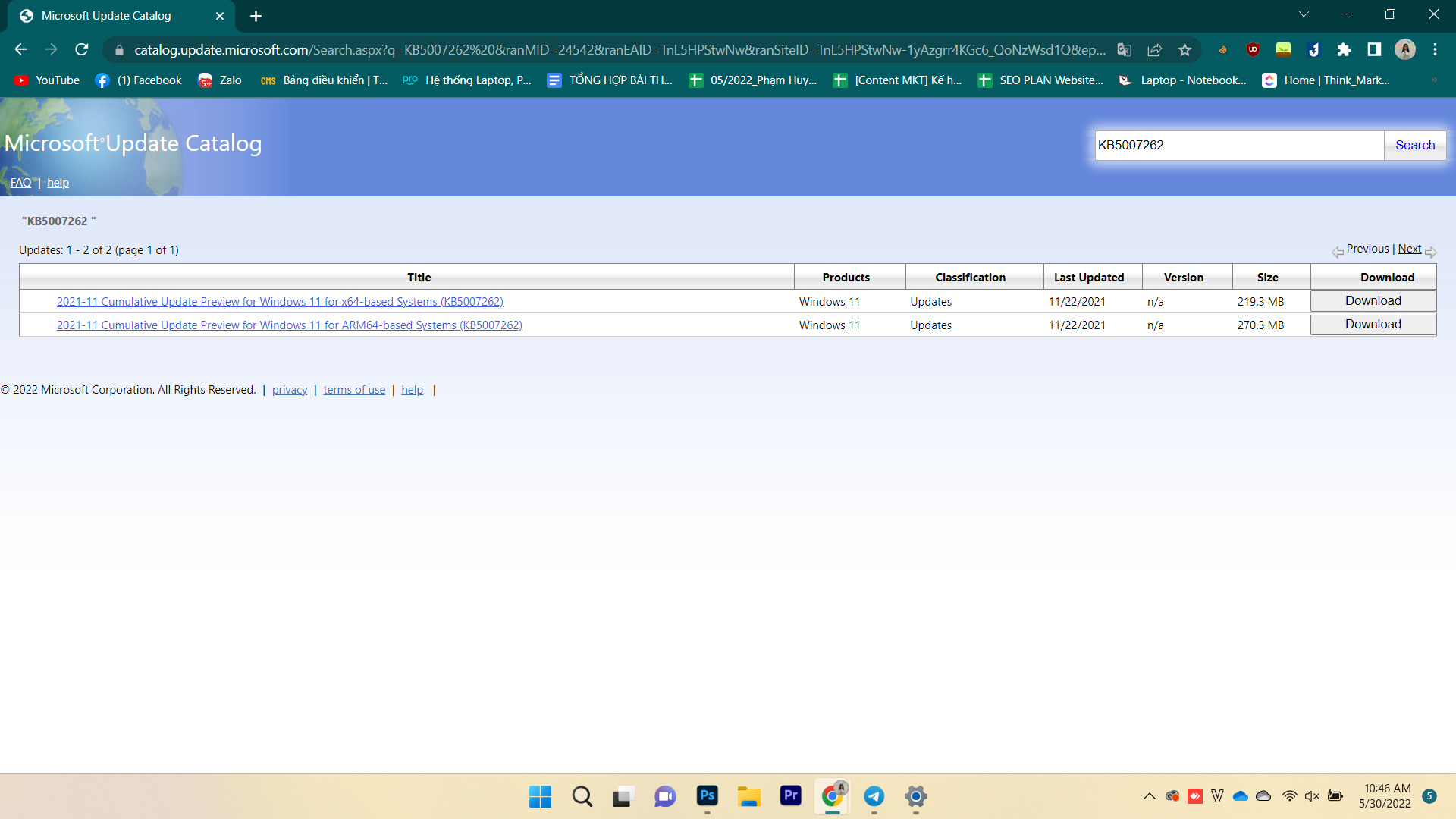Open the Windows Start menu

pos(540,796)
